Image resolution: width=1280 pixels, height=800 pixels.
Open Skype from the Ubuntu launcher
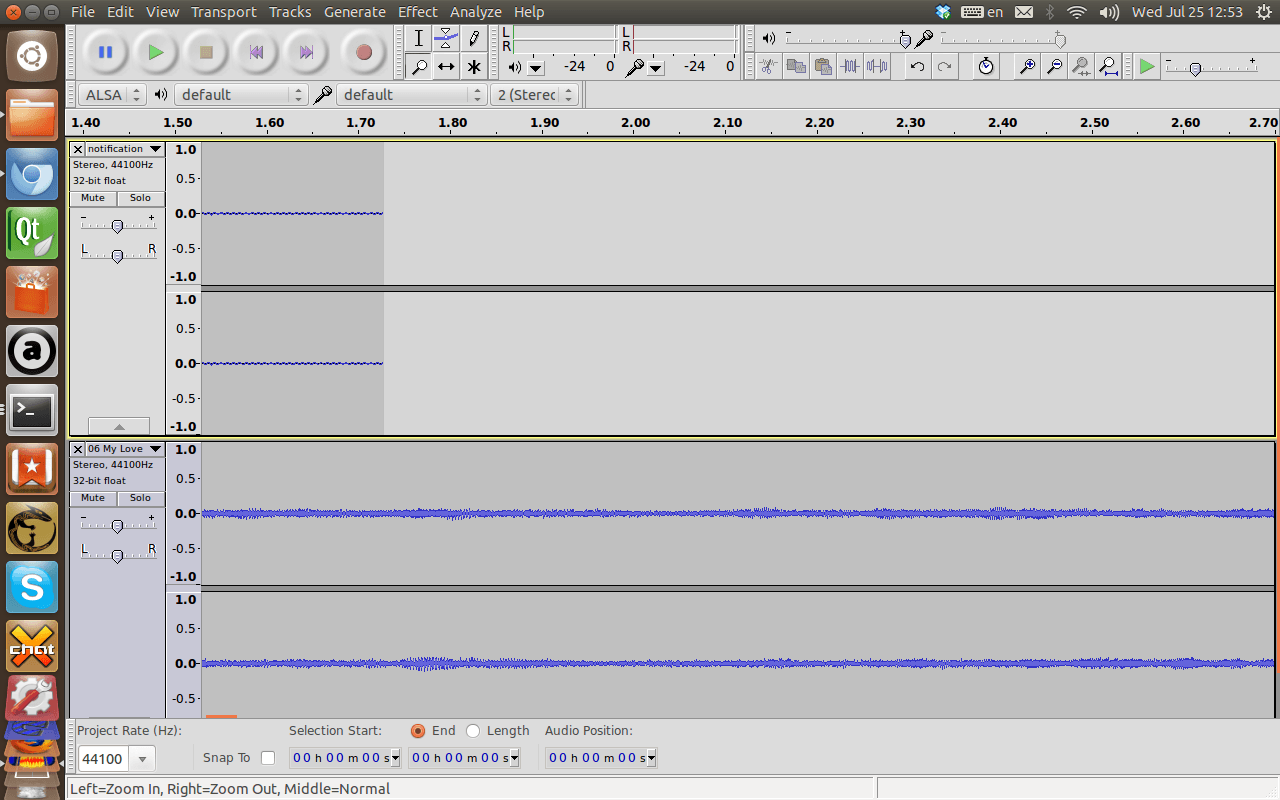tap(32, 587)
